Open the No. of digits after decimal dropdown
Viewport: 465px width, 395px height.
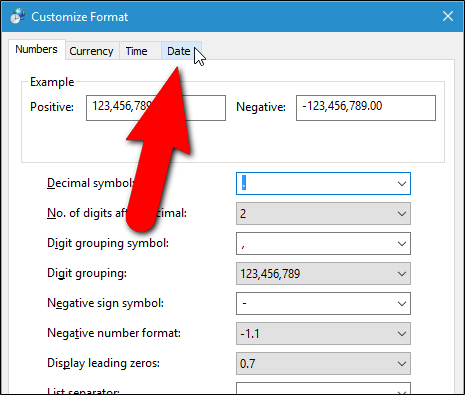click(323, 214)
